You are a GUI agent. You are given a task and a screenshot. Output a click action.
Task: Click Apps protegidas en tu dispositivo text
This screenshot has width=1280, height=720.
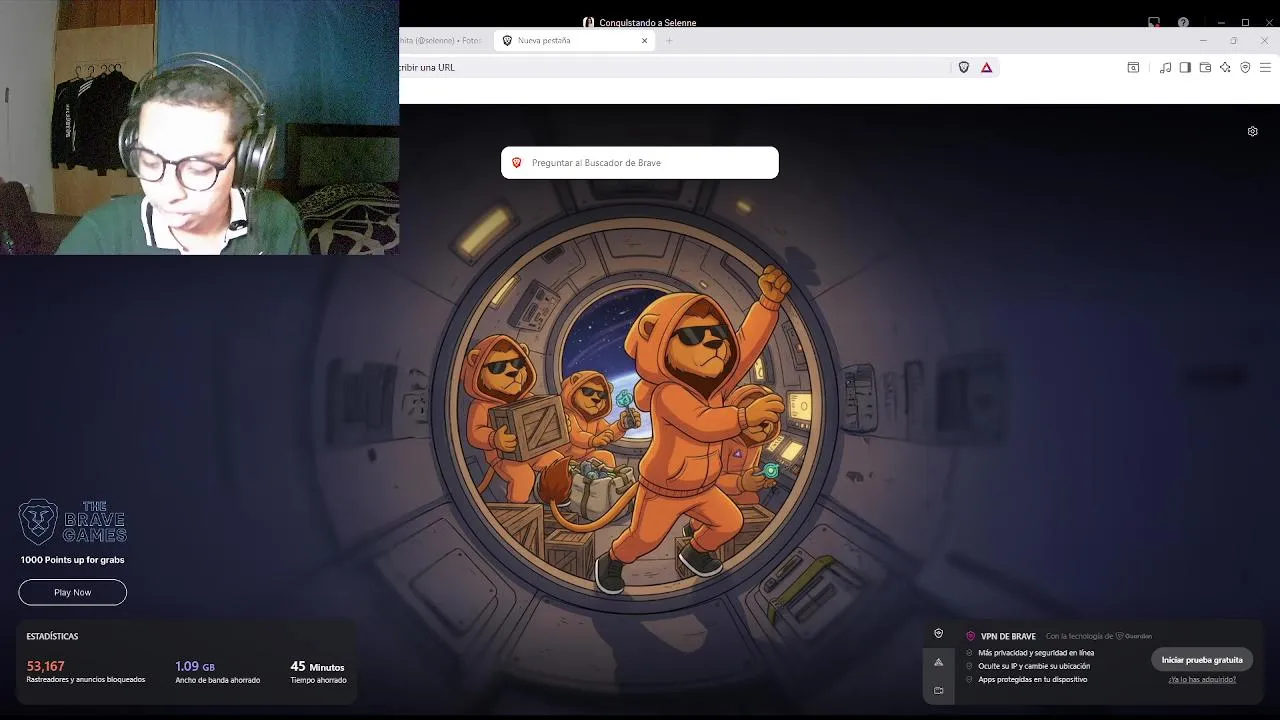click(1032, 680)
